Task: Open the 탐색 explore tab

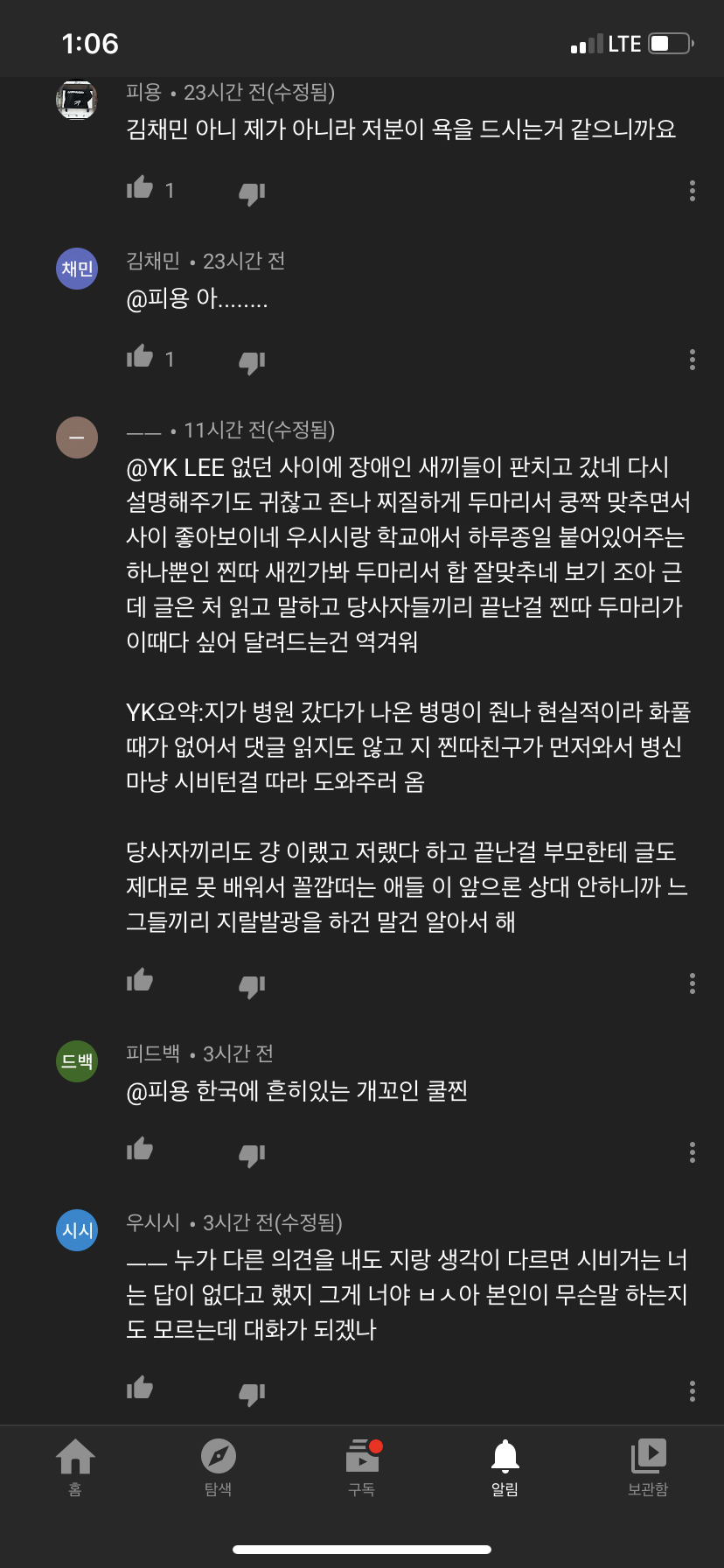Action: (x=219, y=1466)
